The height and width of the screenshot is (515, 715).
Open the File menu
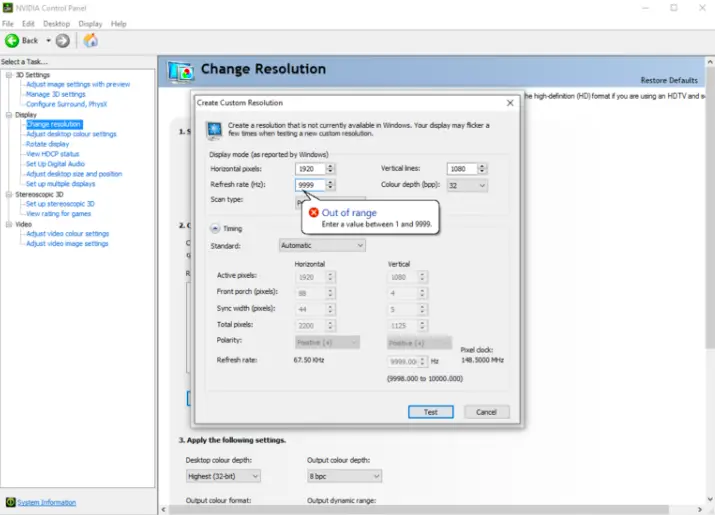point(8,24)
